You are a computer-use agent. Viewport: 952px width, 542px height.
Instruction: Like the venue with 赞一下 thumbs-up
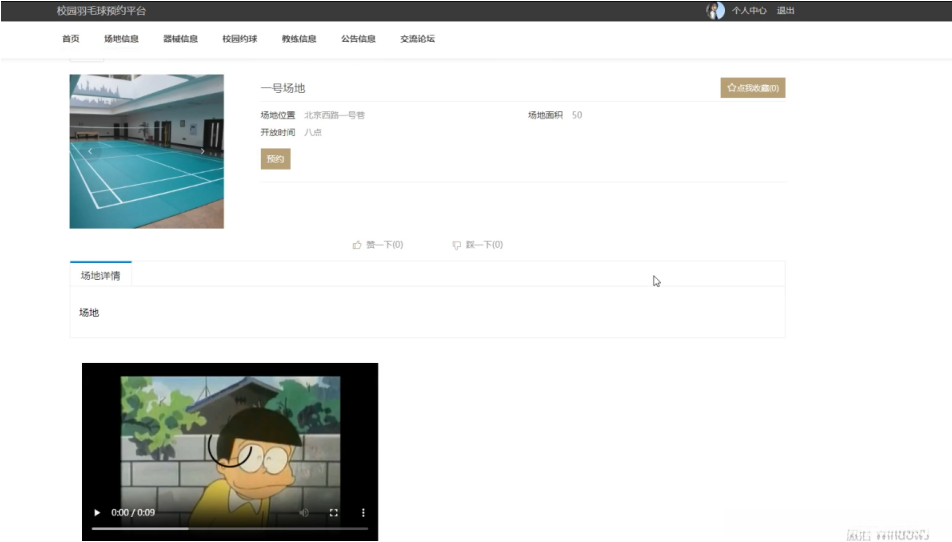pyautogui.click(x=378, y=245)
